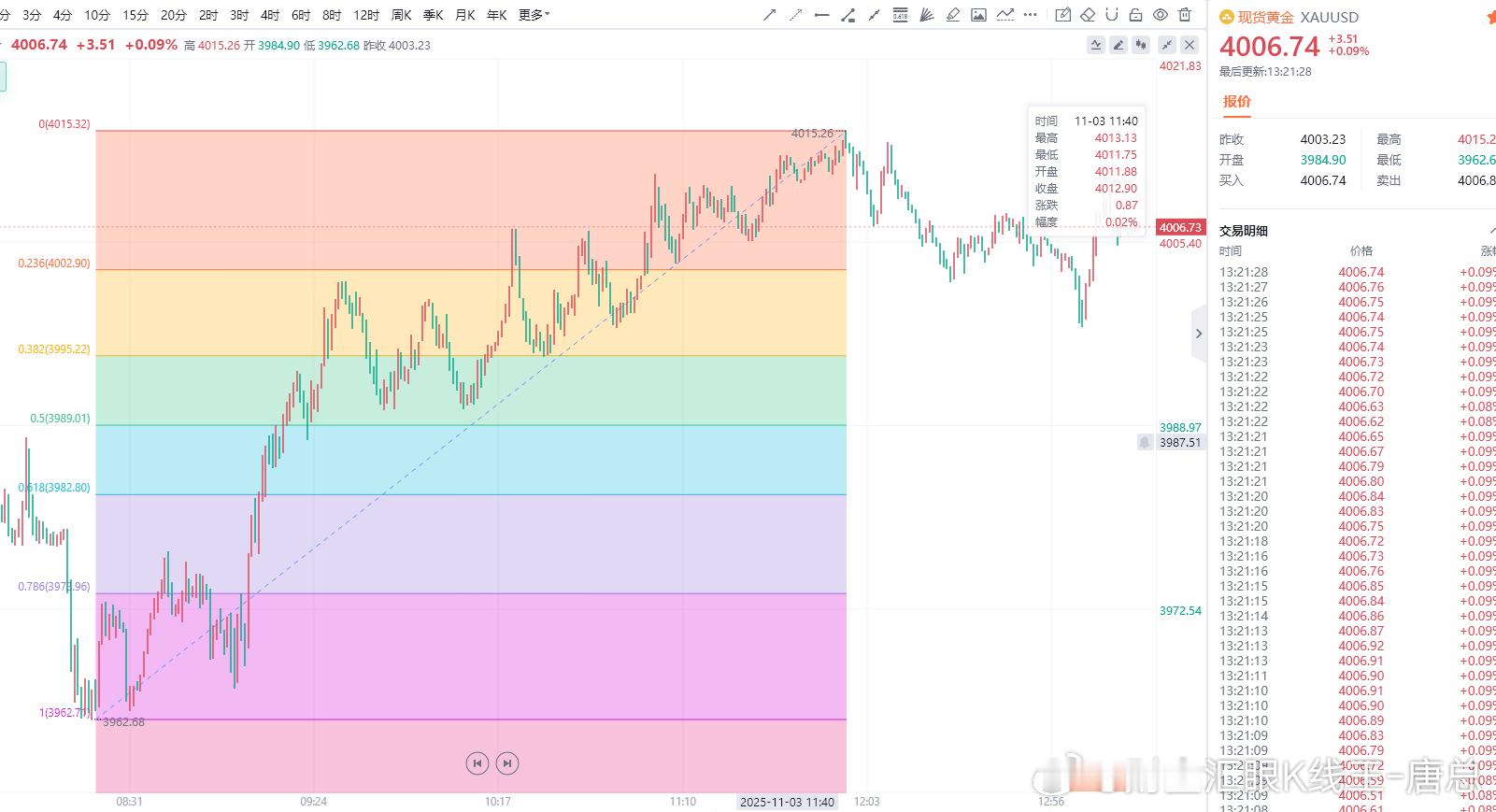Click the 0.382(3995.22) Fibonacci level label

coord(54,349)
